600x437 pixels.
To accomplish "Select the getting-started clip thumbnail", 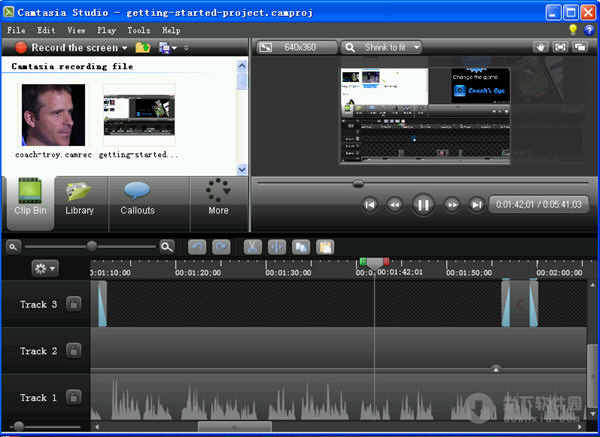I will click(x=139, y=115).
